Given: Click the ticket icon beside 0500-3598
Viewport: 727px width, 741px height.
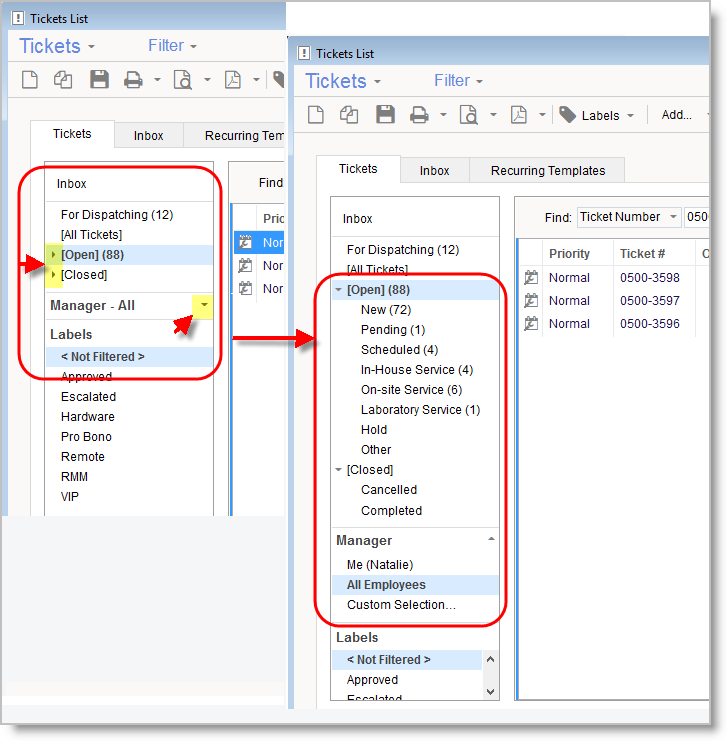Looking at the screenshot, I should click(530, 278).
